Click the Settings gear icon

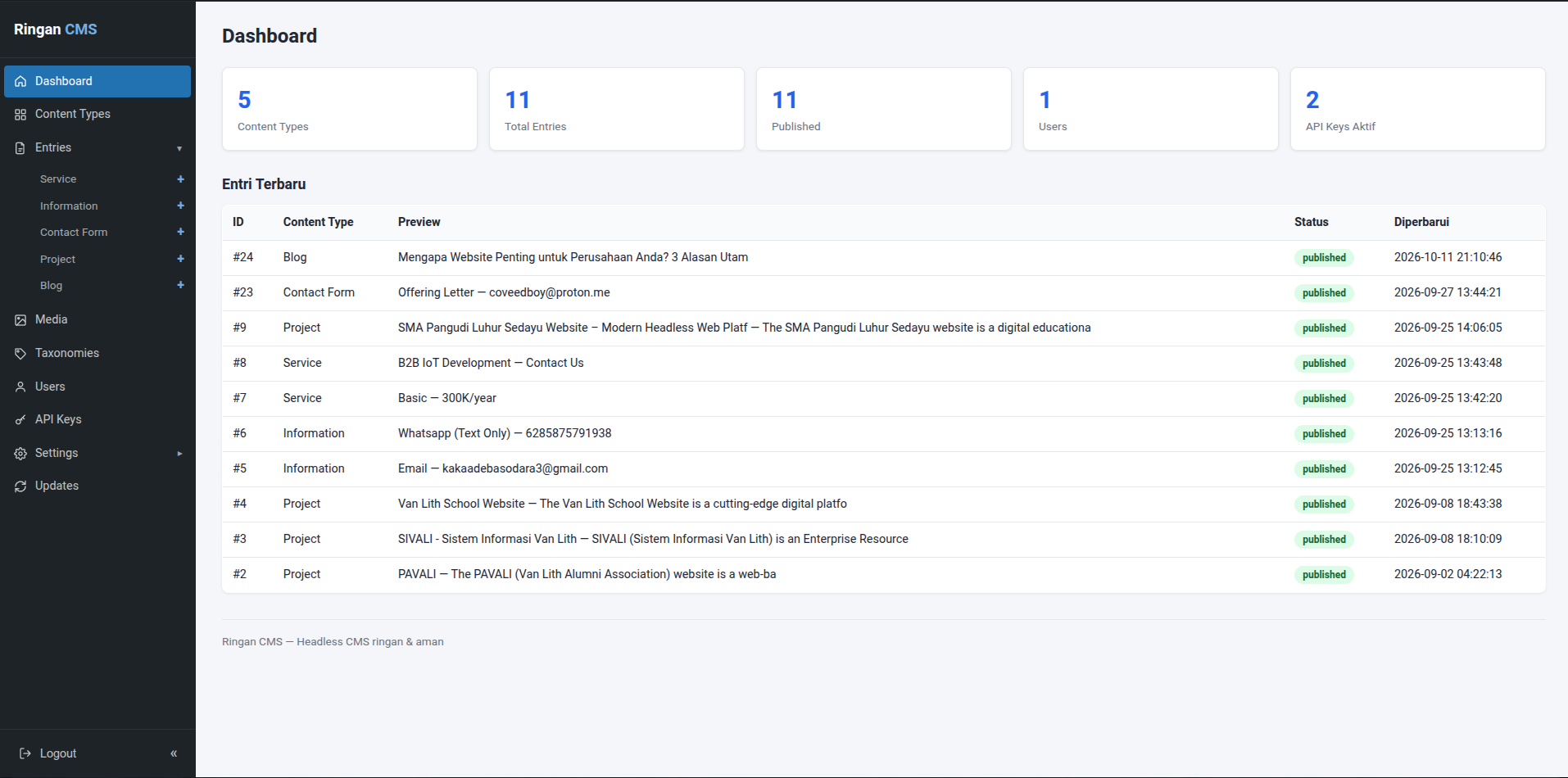(x=20, y=454)
